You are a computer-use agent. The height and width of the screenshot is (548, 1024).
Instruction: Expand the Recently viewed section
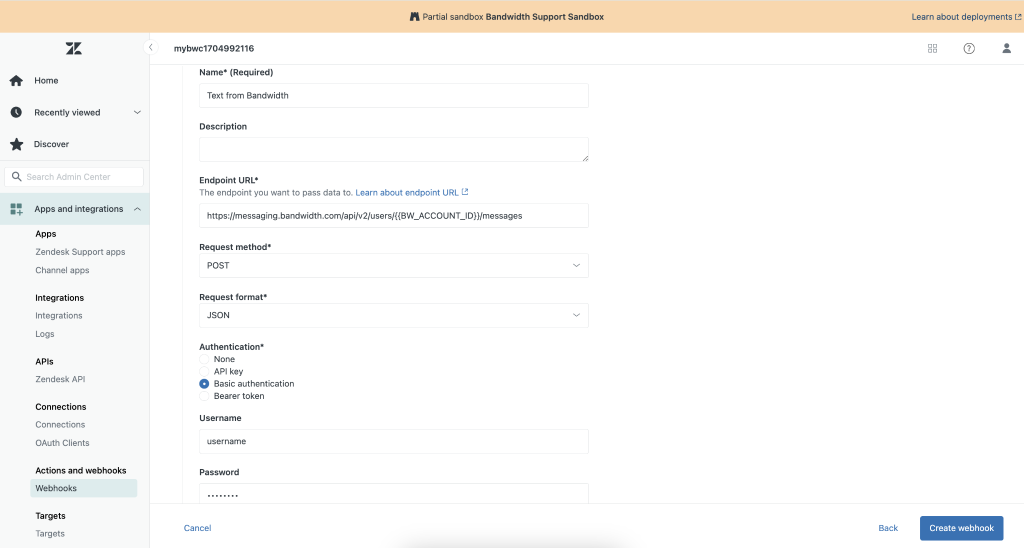coord(74,112)
